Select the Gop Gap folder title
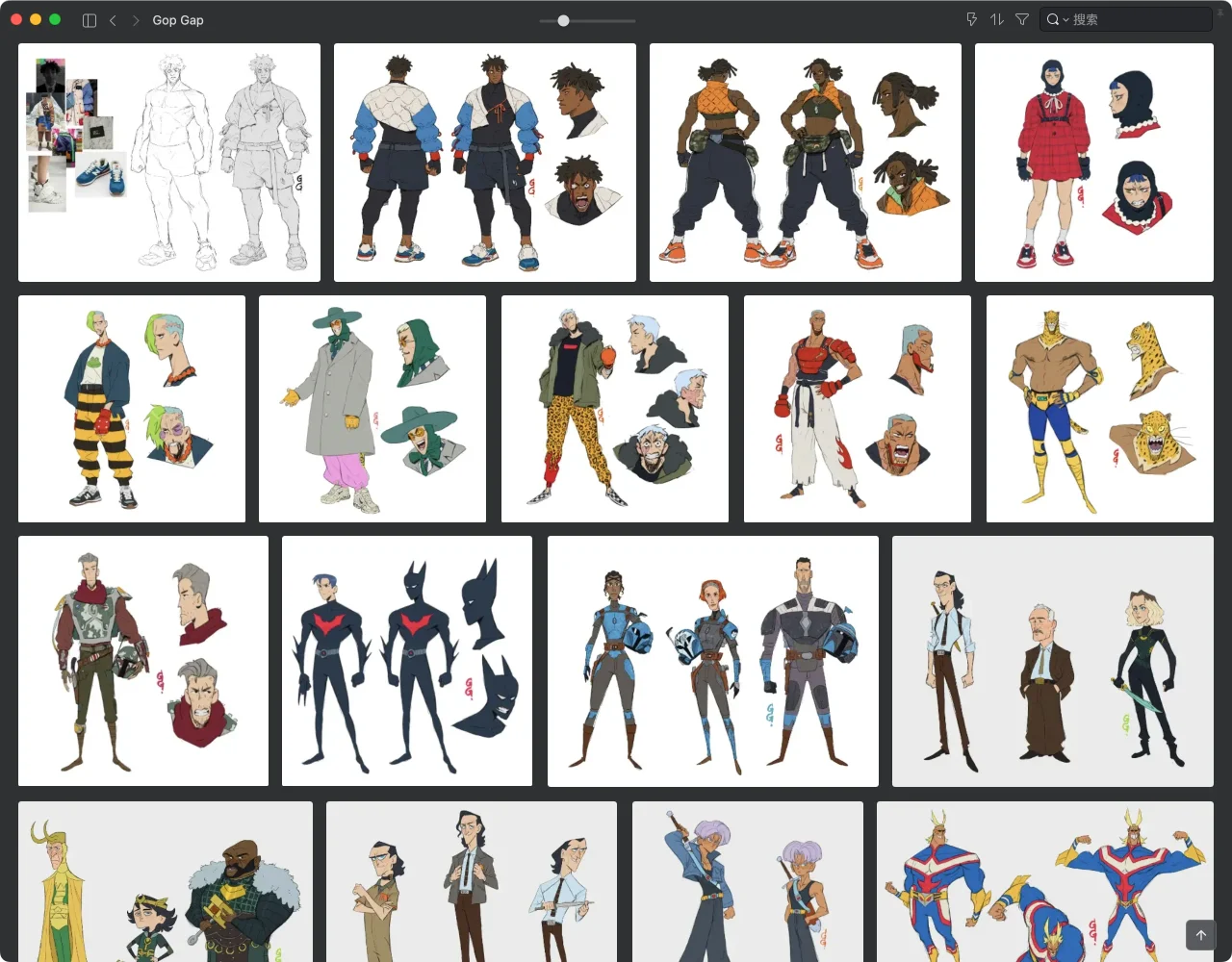The image size is (1232, 962). click(178, 20)
